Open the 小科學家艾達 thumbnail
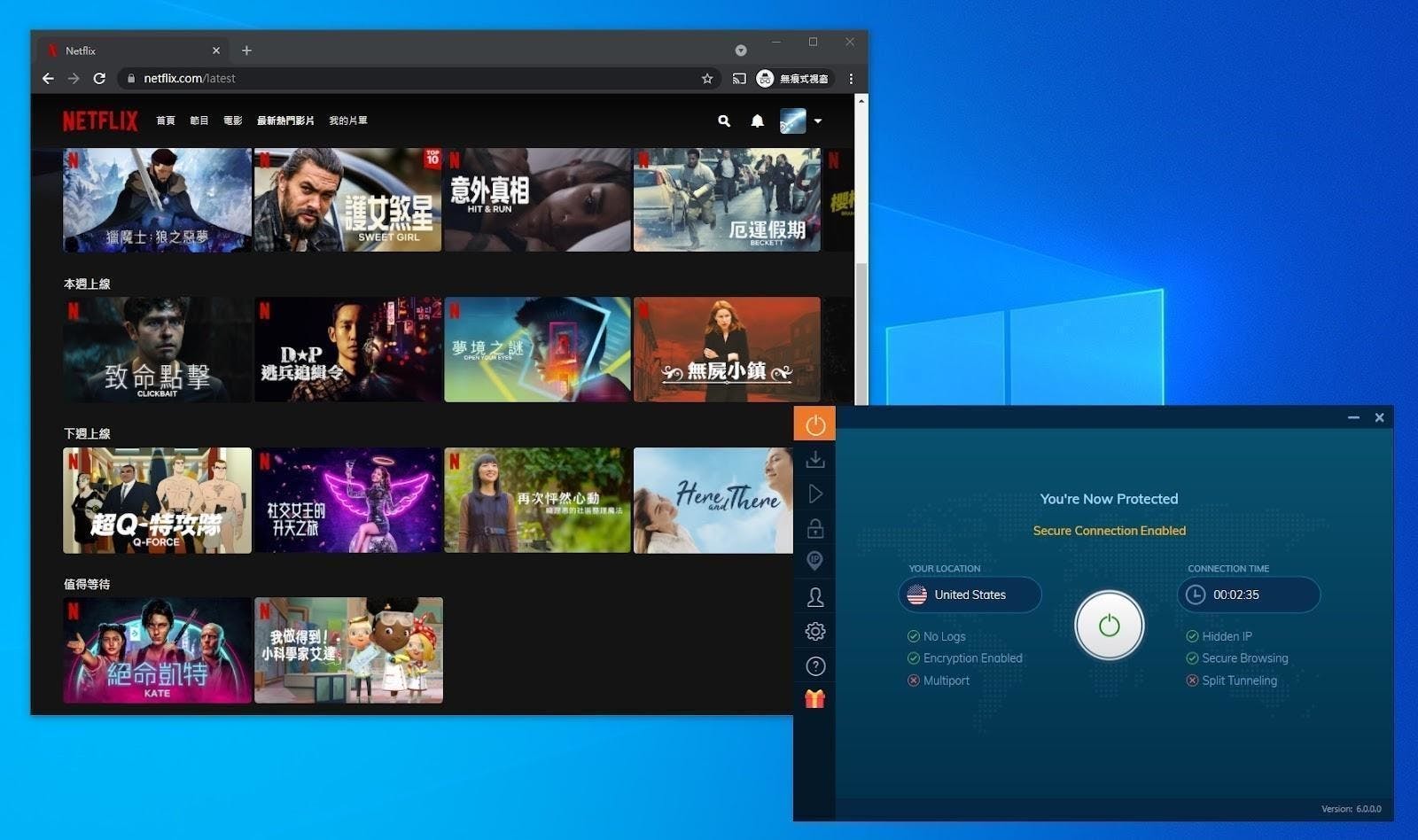The width and height of the screenshot is (1418, 840). click(347, 650)
